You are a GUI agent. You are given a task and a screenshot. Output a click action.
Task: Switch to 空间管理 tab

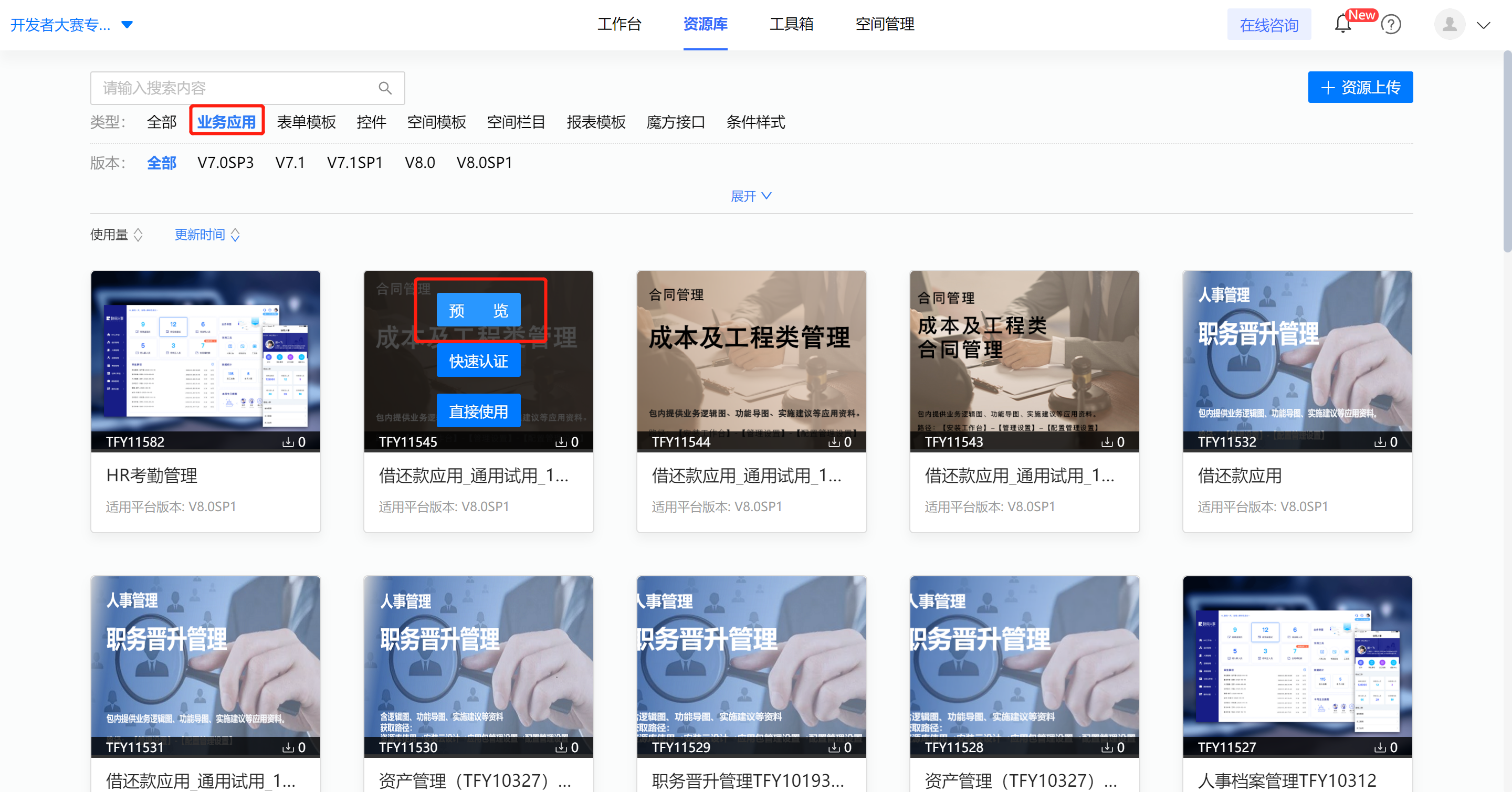point(885,24)
